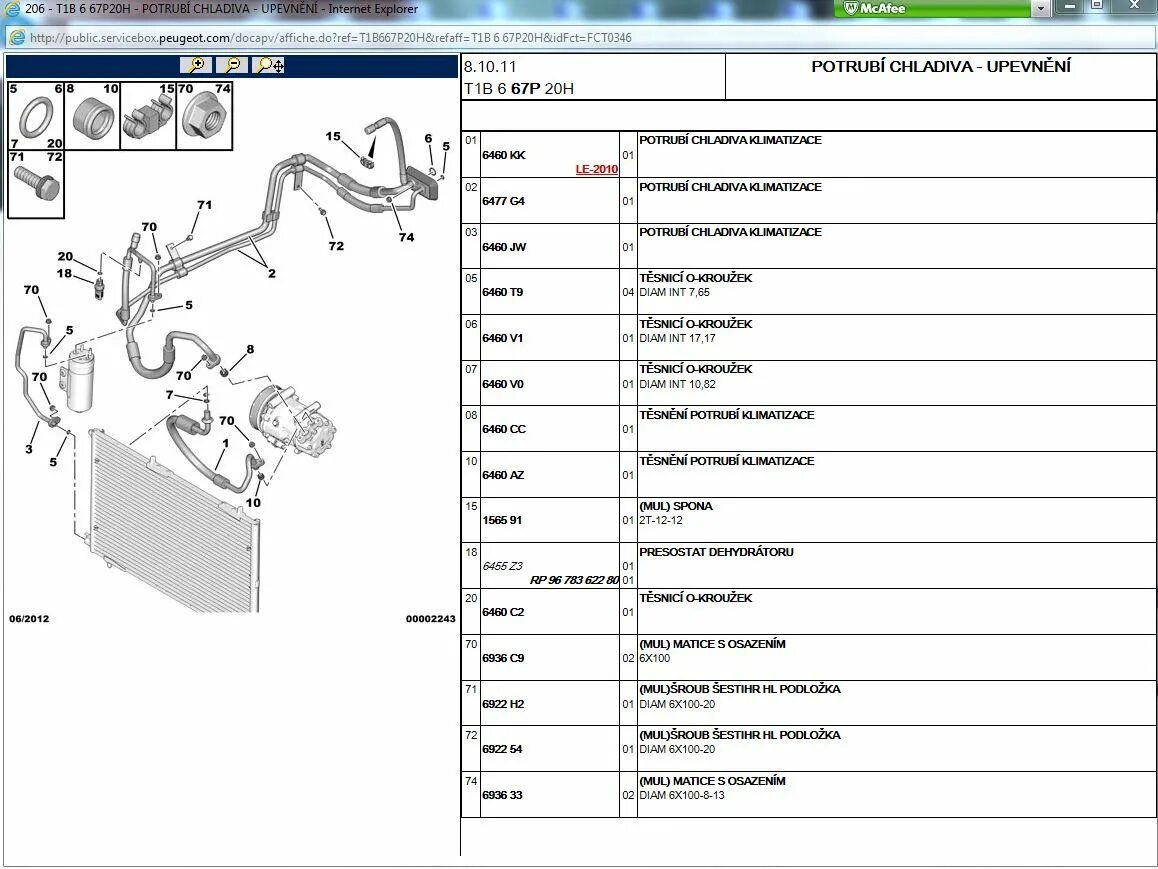The width and height of the screenshot is (1158, 869).
Task: Click the date 06/2012 under the diagram
Action: pos(29,619)
